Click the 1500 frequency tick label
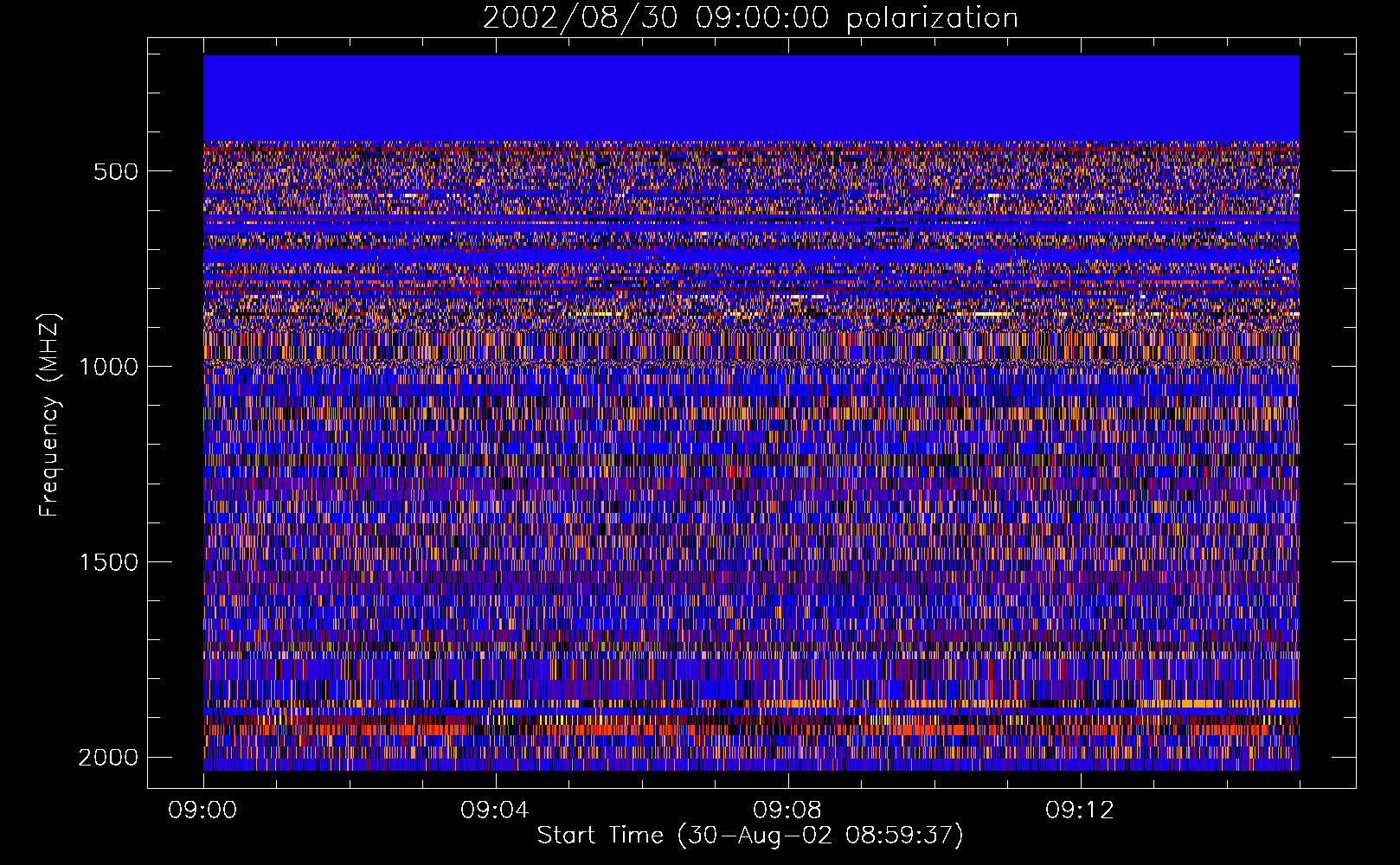 point(108,562)
